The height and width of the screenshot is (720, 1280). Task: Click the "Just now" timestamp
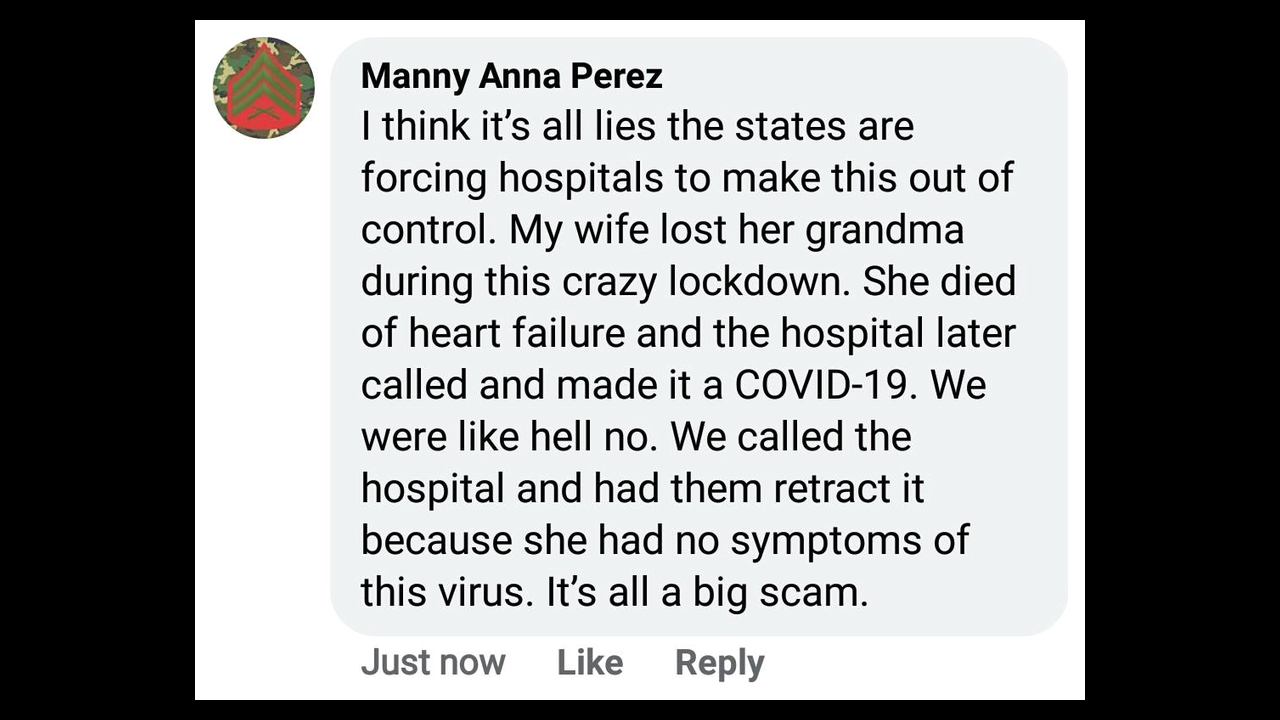pyautogui.click(x=433, y=662)
